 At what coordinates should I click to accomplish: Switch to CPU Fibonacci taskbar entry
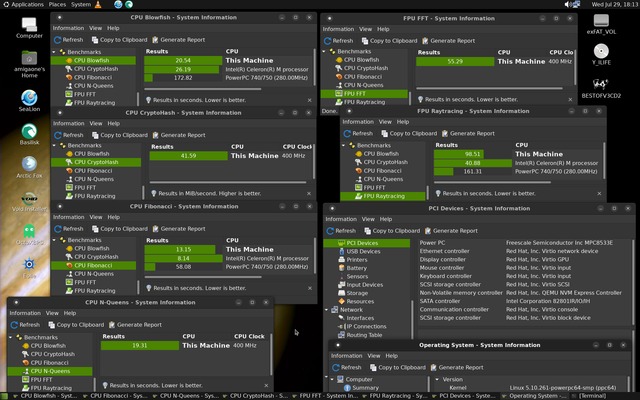115,396
